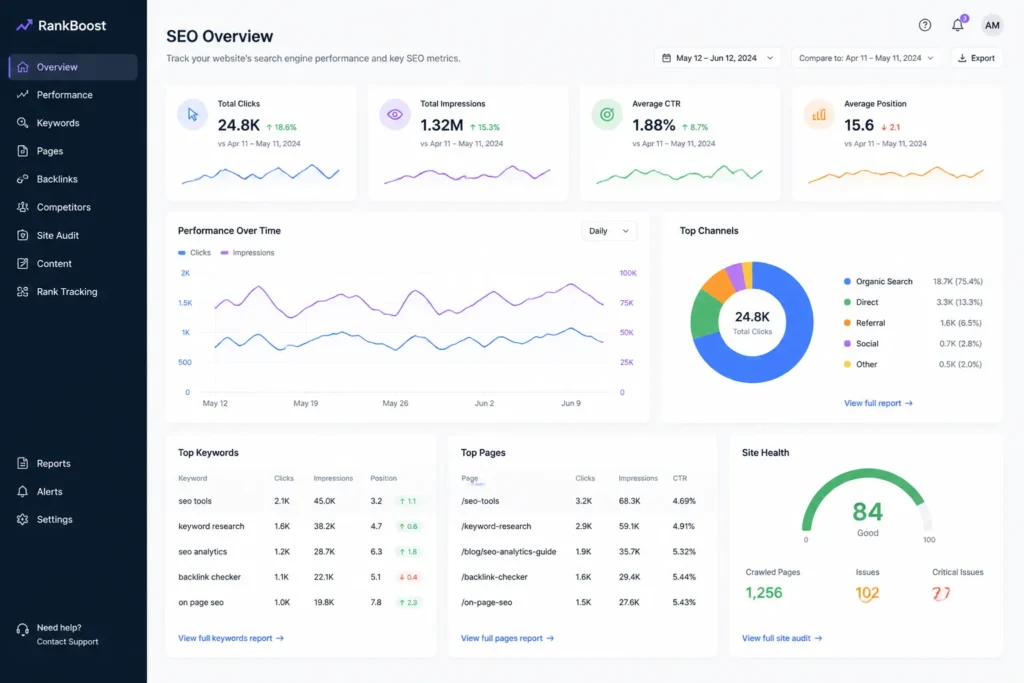This screenshot has width=1024, height=683.
Task: Click the Performance chart icon in sidebar
Action: tap(23, 95)
